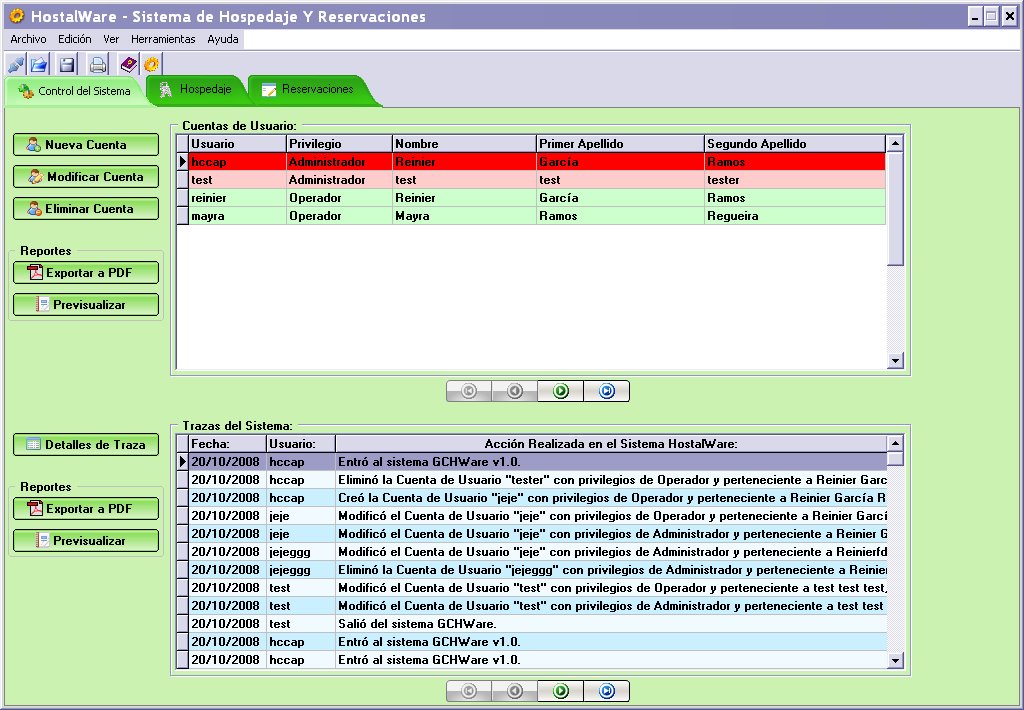
Task: Select the trace starting "Creó la Cuenta de Usuario"
Action: pos(532,498)
